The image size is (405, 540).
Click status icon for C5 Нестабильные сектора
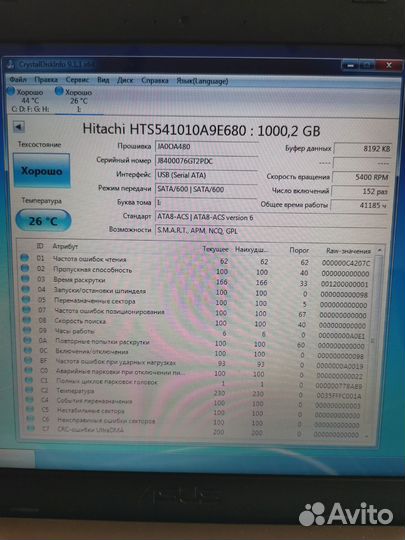coord(30,409)
